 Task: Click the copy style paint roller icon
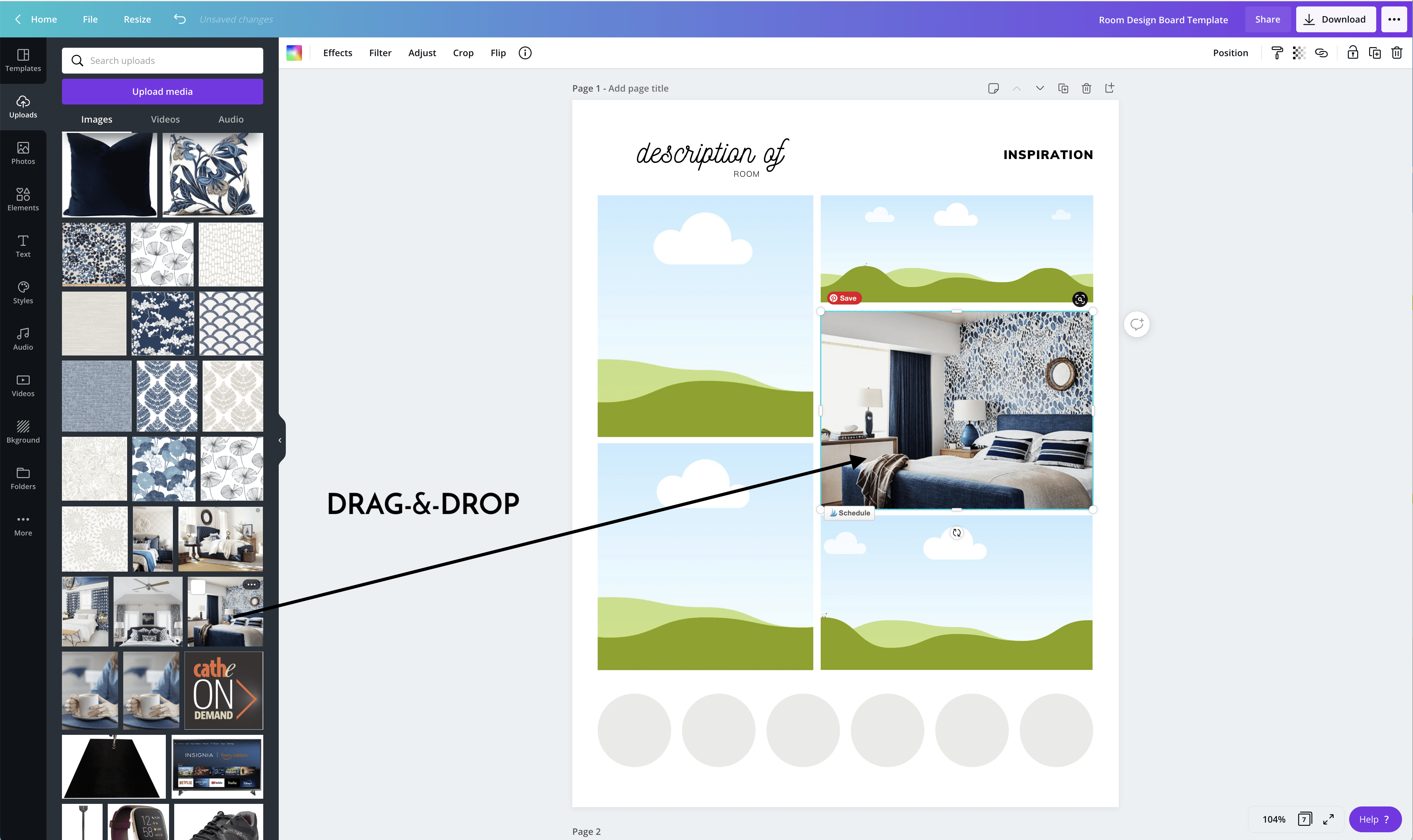1277,53
